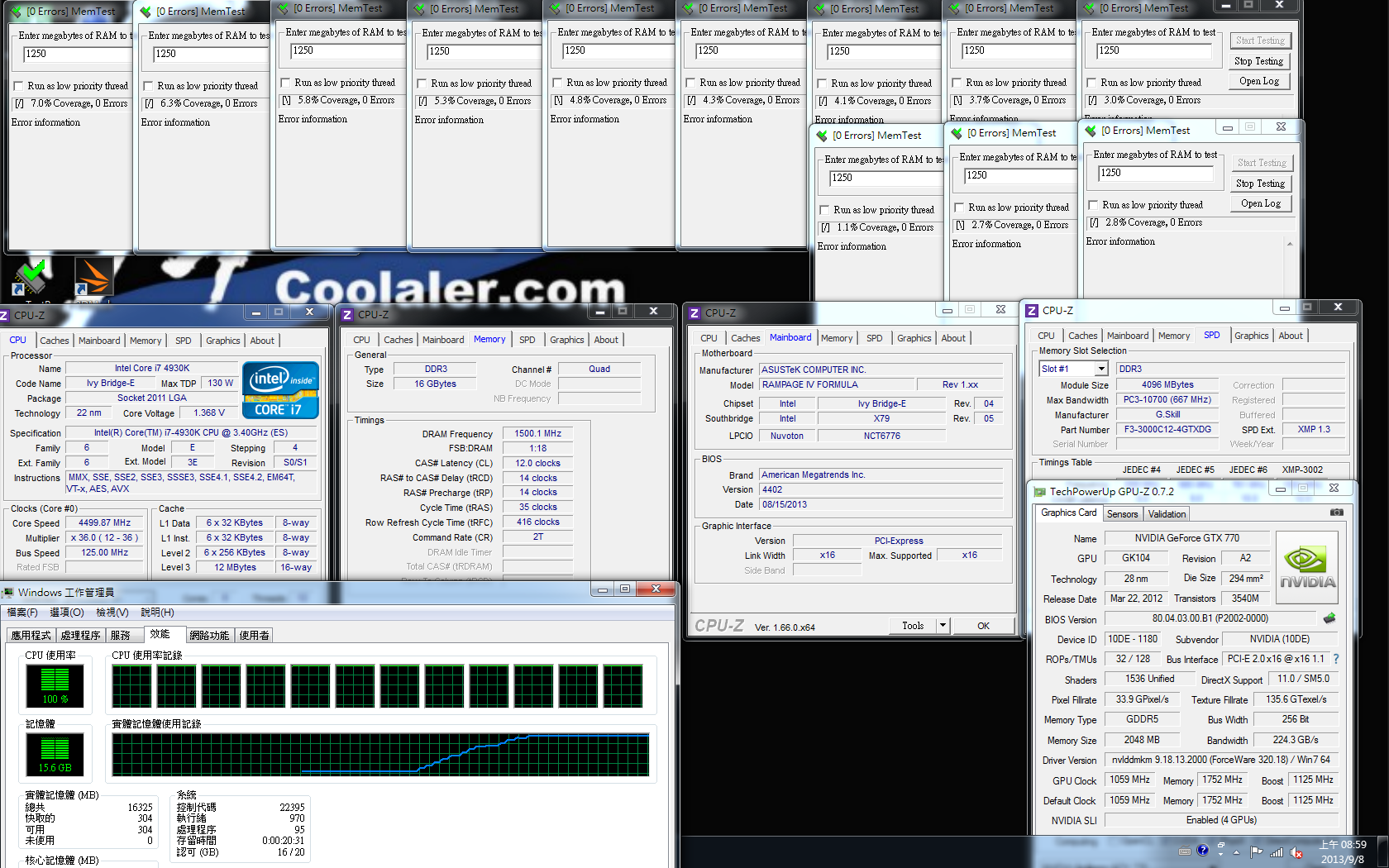The width and height of the screenshot is (1389, 868).
Task: Click Open Log in the 3.0% coverage MemTest
Action: [1258, 81]
